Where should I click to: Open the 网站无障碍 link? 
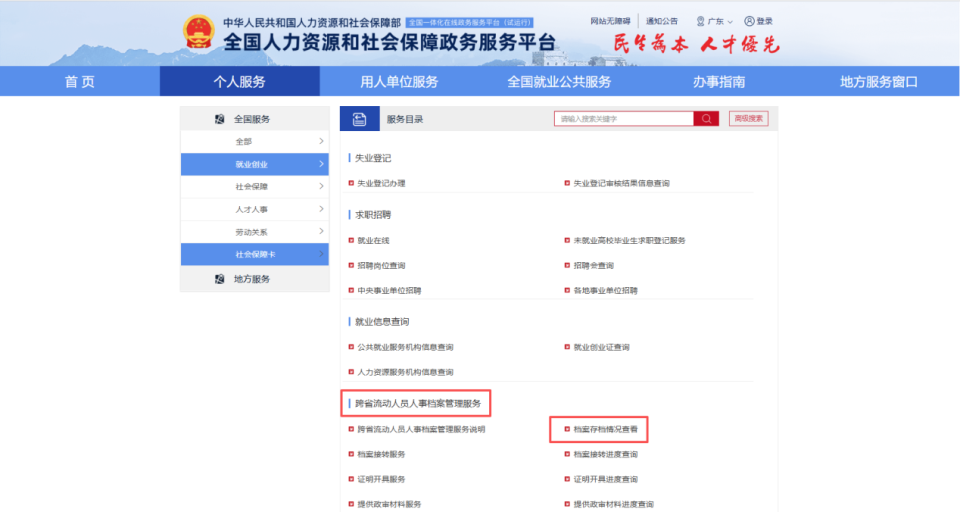610,21
